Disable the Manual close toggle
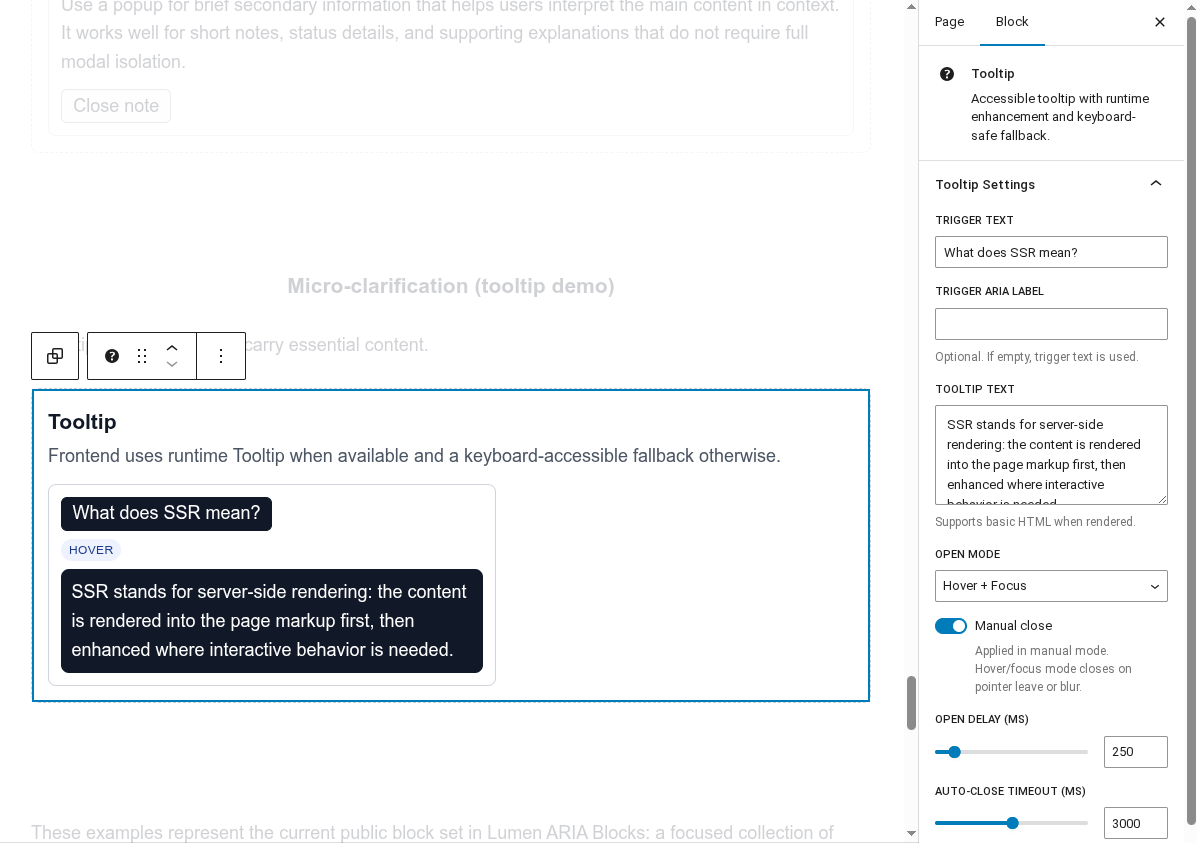 tap(951, 626)
